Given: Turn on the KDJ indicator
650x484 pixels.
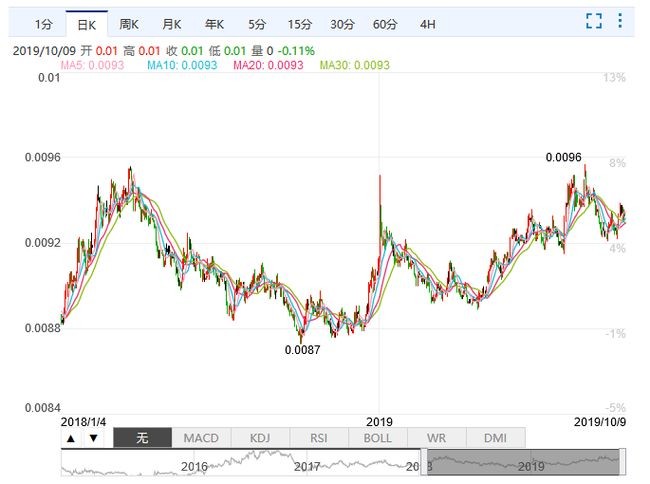Looking at the screenshot, I should pos(260,438).
